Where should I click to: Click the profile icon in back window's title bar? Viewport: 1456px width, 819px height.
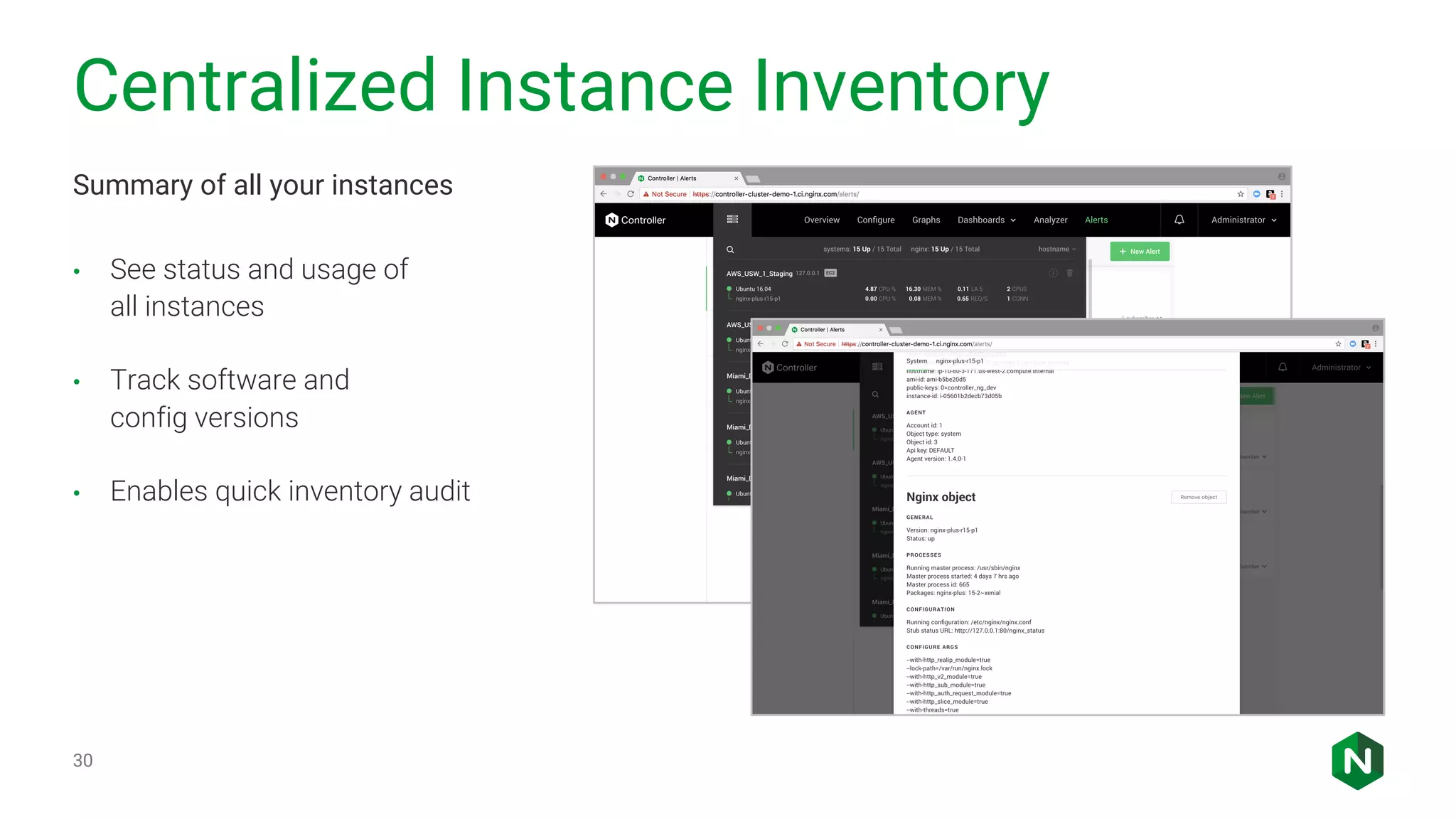[x=1281, y=176]
